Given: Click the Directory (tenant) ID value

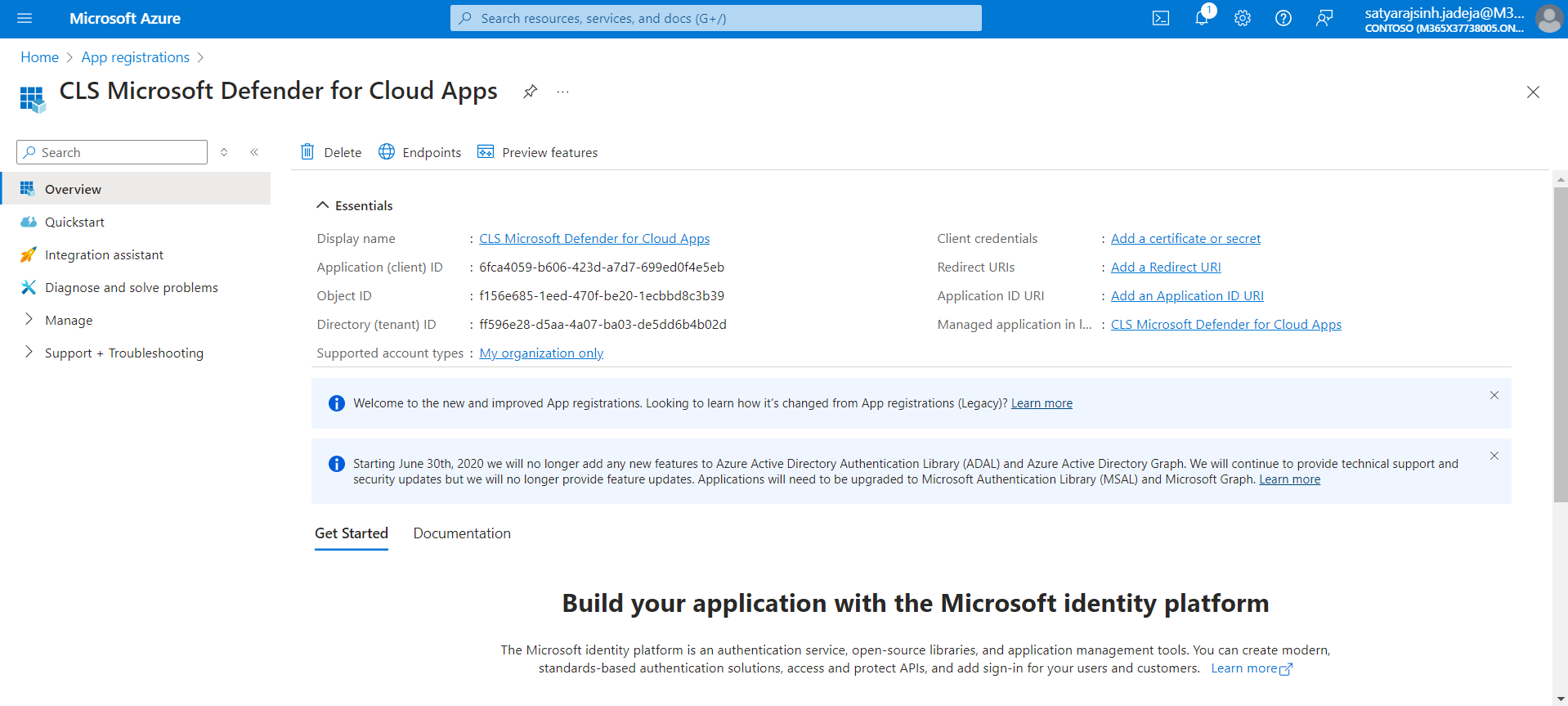Looking at the screenshot, I should point(603,324).
